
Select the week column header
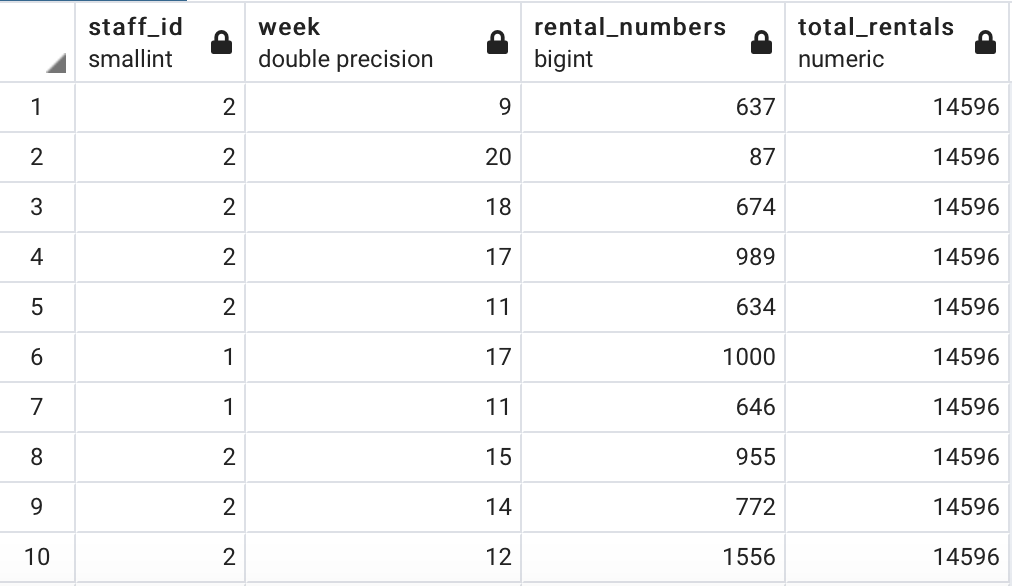coord(383,43)
